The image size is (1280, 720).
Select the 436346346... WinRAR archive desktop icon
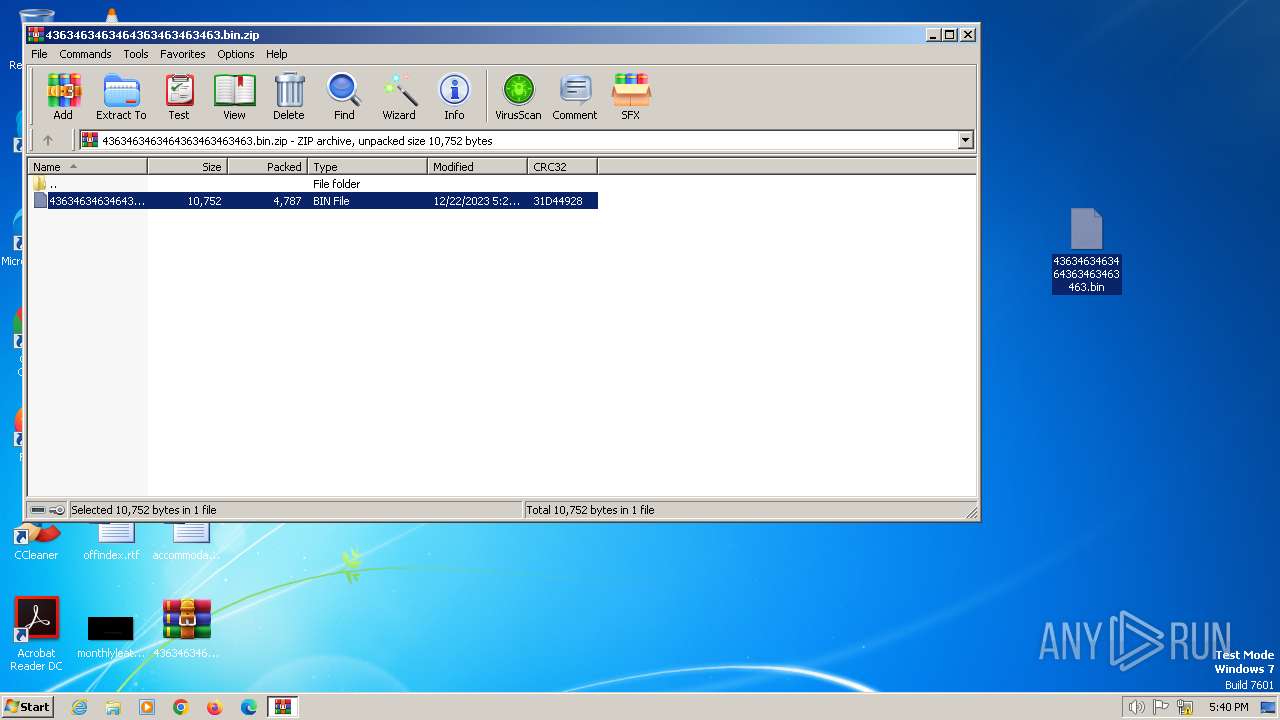click(186, 629)
